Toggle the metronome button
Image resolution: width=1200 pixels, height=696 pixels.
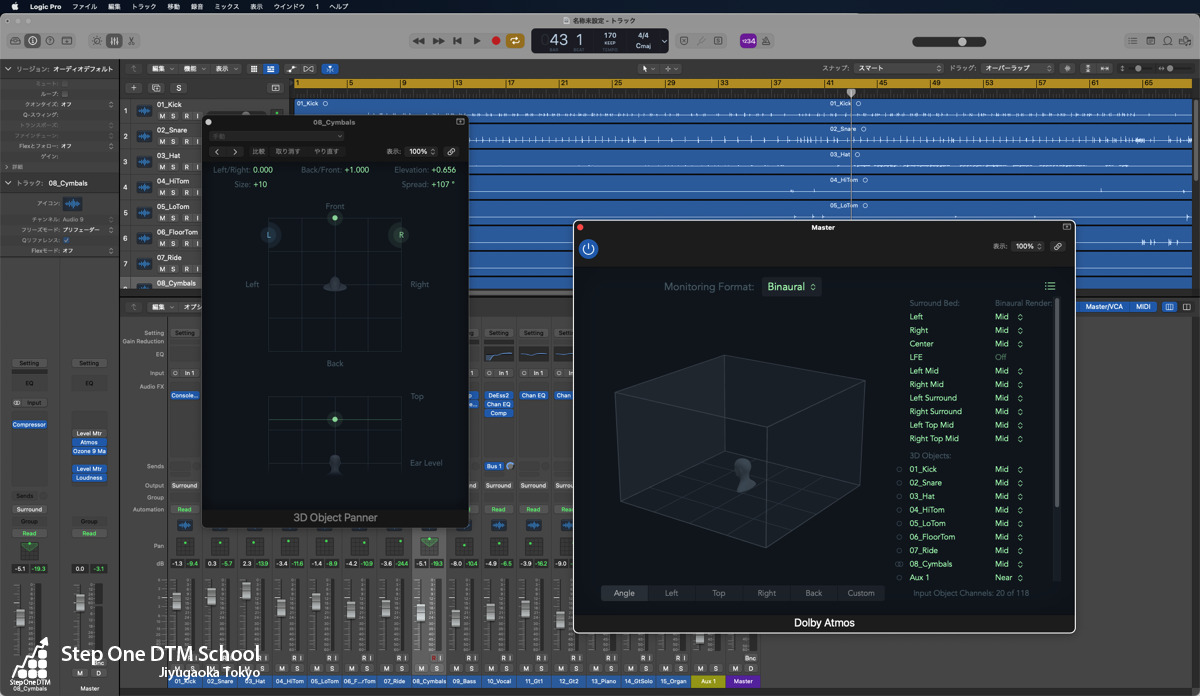point(767,41)
